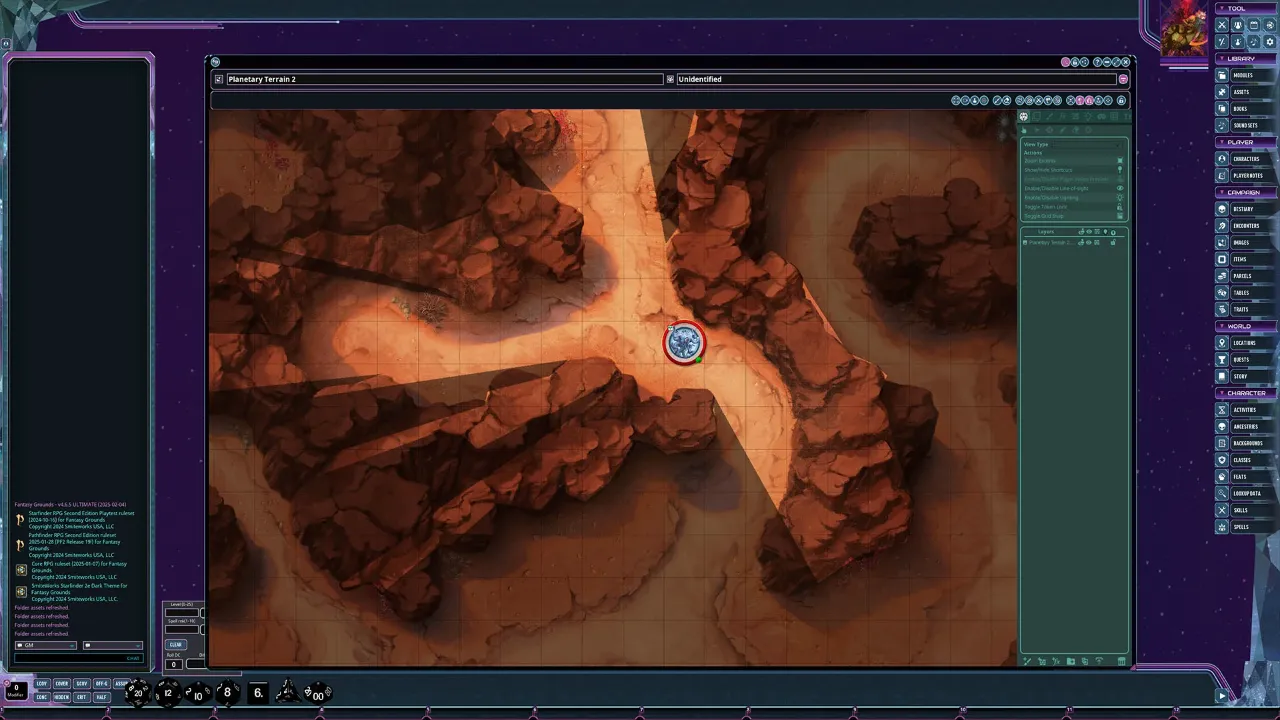The image size is (1280, 720).
Task: Pick the d4 die
Action: tap(288, 692)
